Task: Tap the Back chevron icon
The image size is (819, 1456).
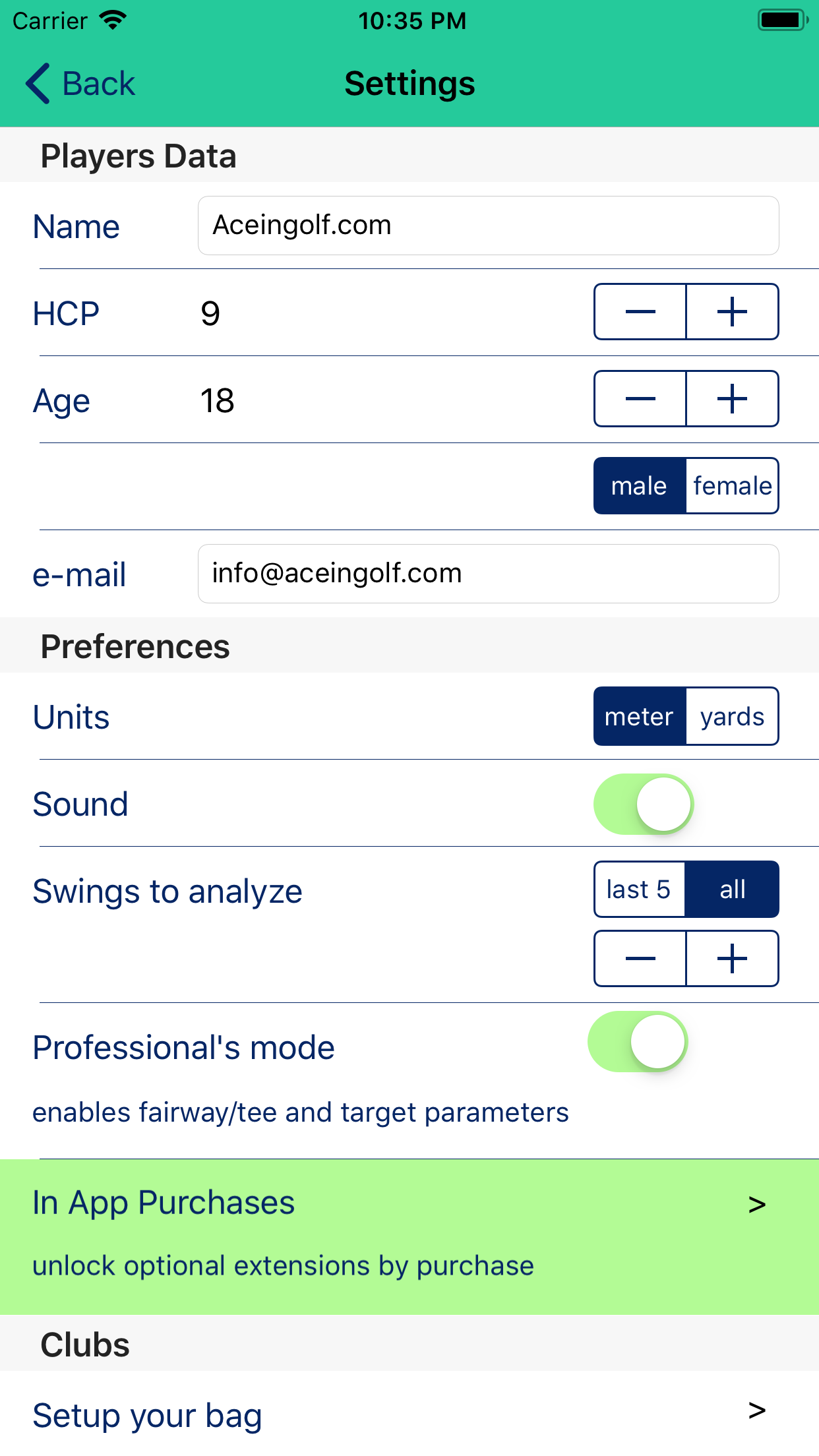Action: tap(38, 84)
